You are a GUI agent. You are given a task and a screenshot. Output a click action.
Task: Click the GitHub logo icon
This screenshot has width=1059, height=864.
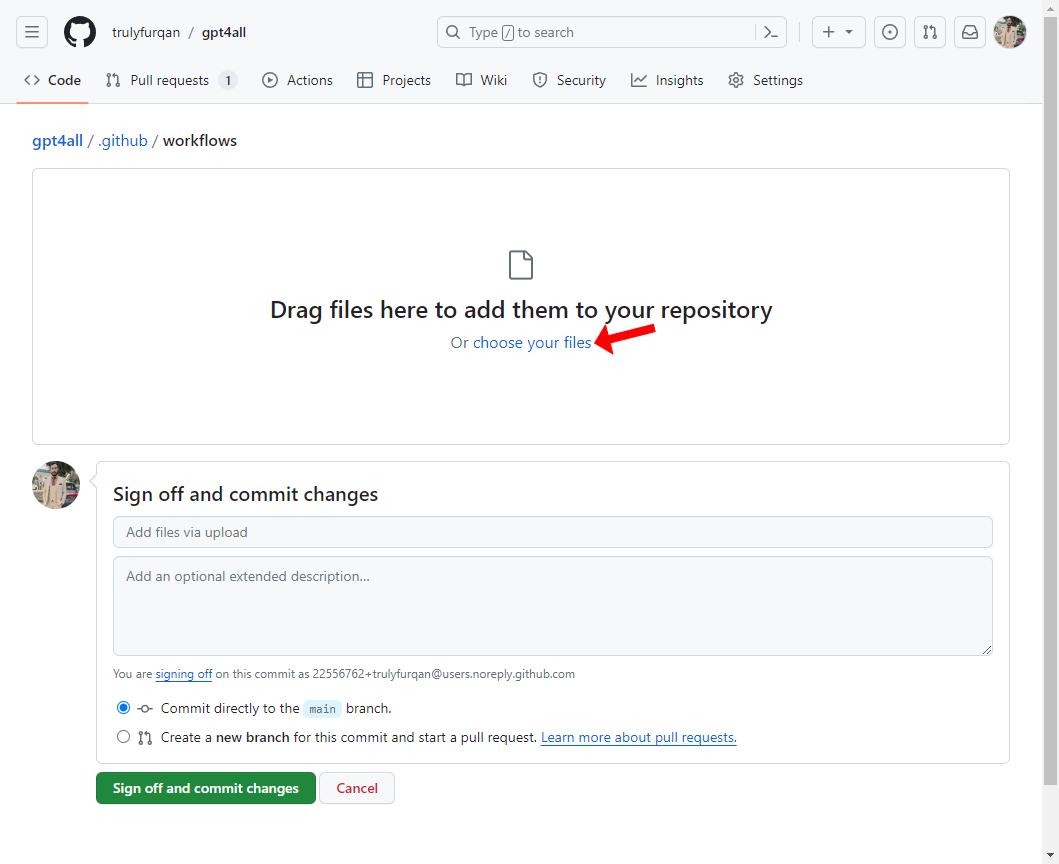80,32
